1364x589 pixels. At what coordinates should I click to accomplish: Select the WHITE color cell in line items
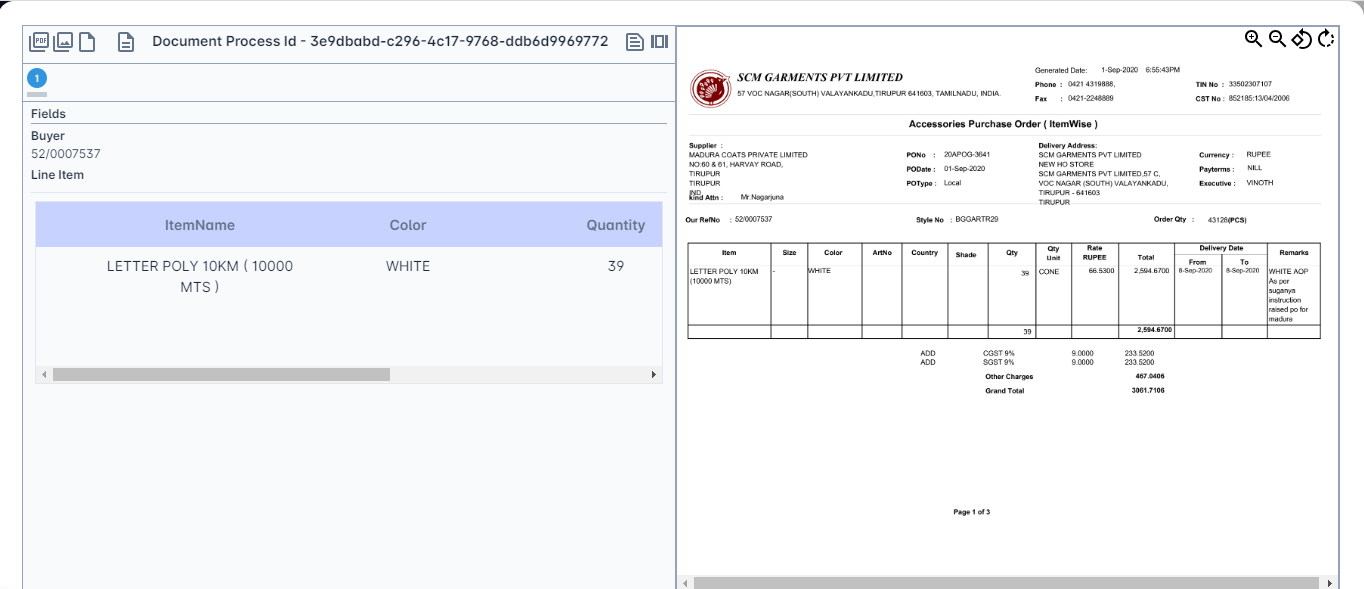408,266
